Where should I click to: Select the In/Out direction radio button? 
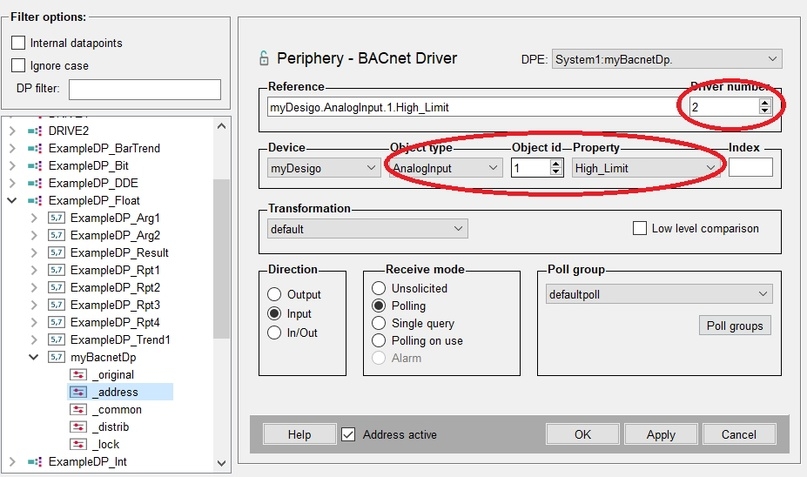274,332
